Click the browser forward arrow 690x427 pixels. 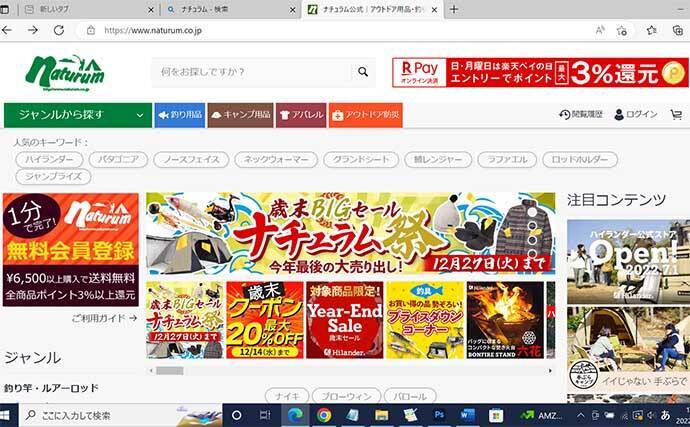[x=33, y=30]
